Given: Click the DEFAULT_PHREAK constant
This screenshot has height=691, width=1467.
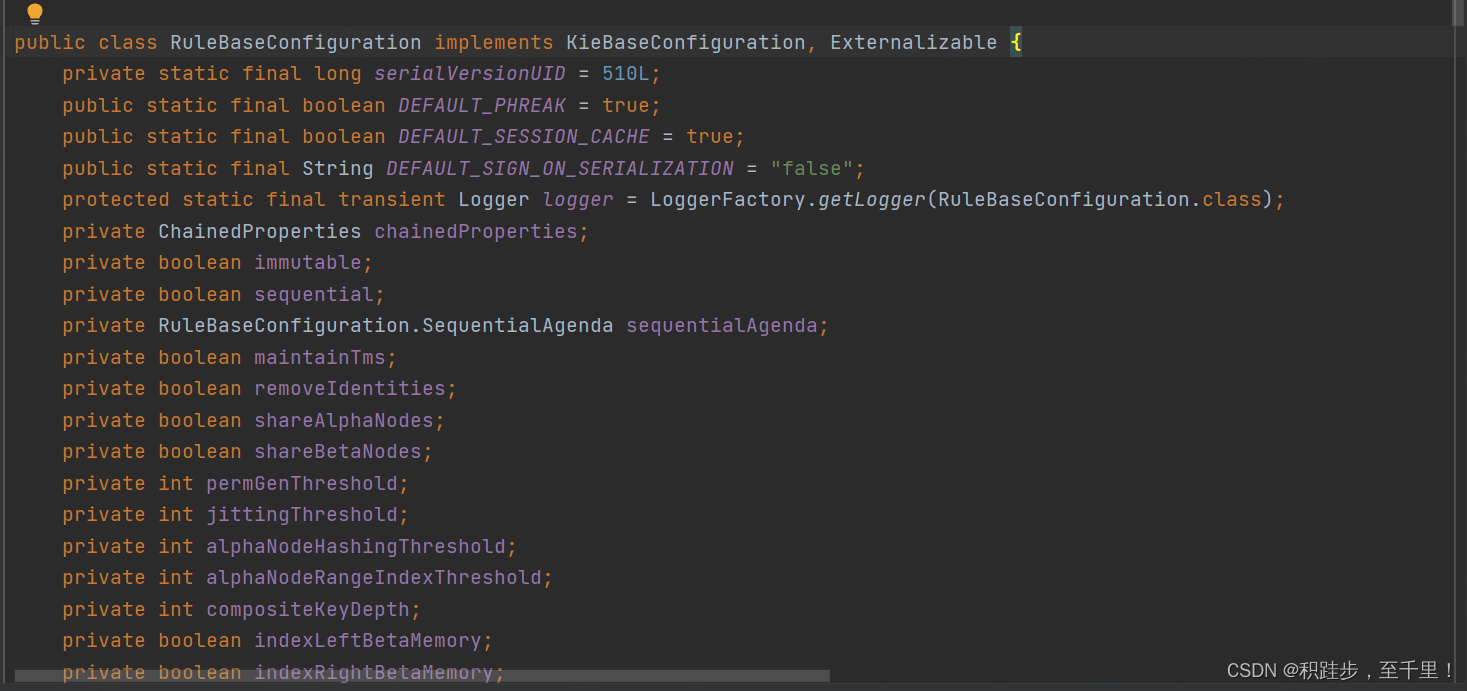Looking at the screenshot, I should point(482,105).
